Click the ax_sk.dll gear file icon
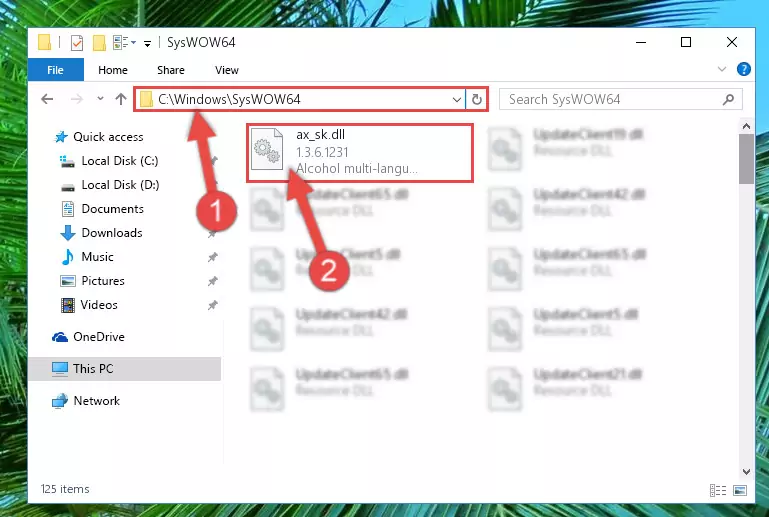The image size is (769, 517). 267,149
